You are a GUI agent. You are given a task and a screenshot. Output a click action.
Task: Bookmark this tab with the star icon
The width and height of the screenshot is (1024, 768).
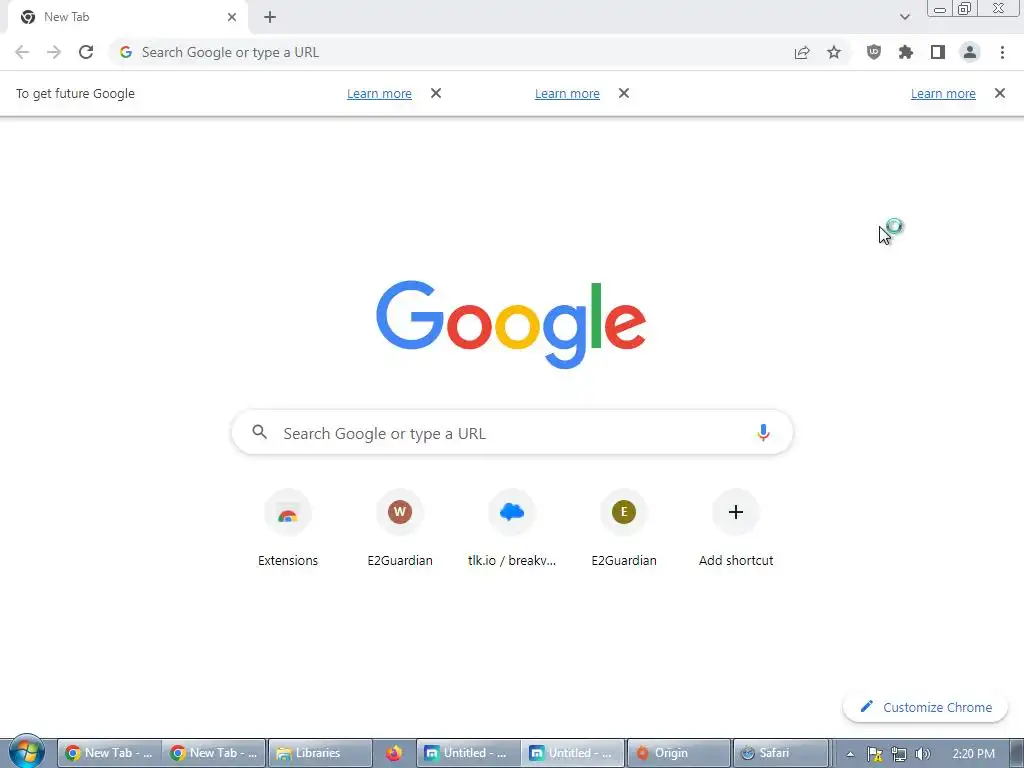pos(834,52)
